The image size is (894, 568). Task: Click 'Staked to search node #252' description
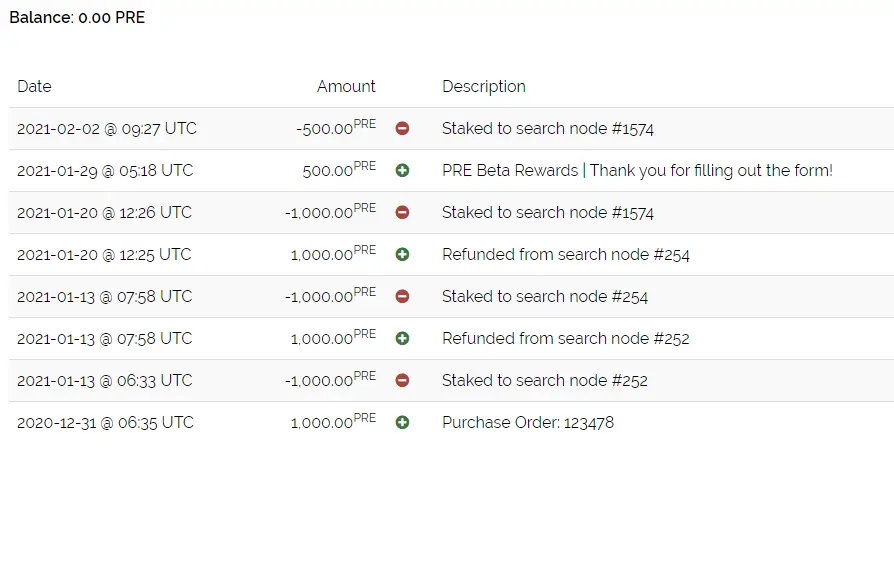(x=544, y=380)
